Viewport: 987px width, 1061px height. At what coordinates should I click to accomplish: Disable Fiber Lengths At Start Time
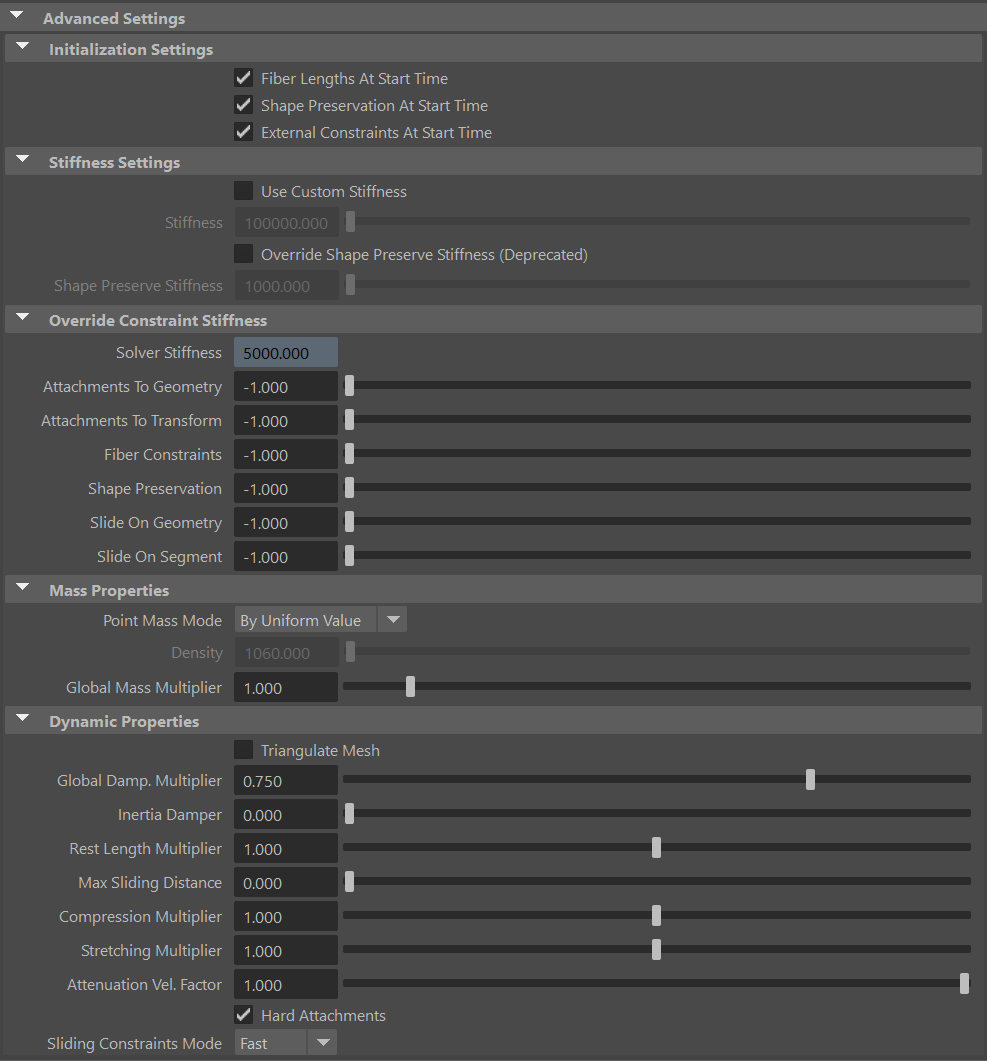coord(244,77)
